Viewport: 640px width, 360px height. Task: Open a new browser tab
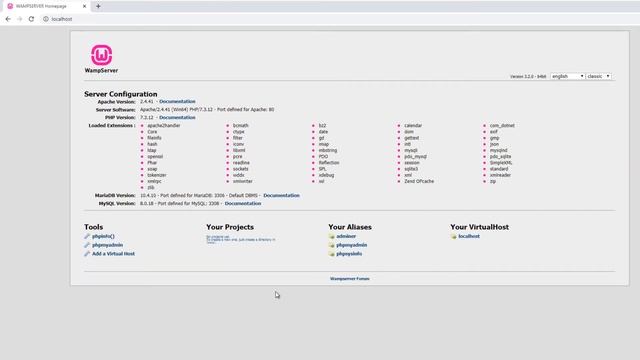[98, 6]
